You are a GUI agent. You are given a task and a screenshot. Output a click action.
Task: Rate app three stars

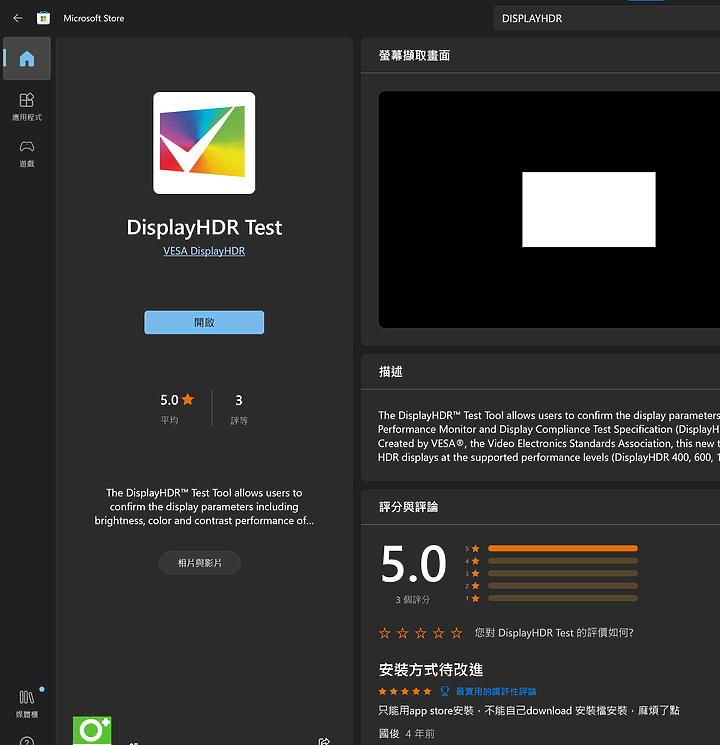pos(421,633)
